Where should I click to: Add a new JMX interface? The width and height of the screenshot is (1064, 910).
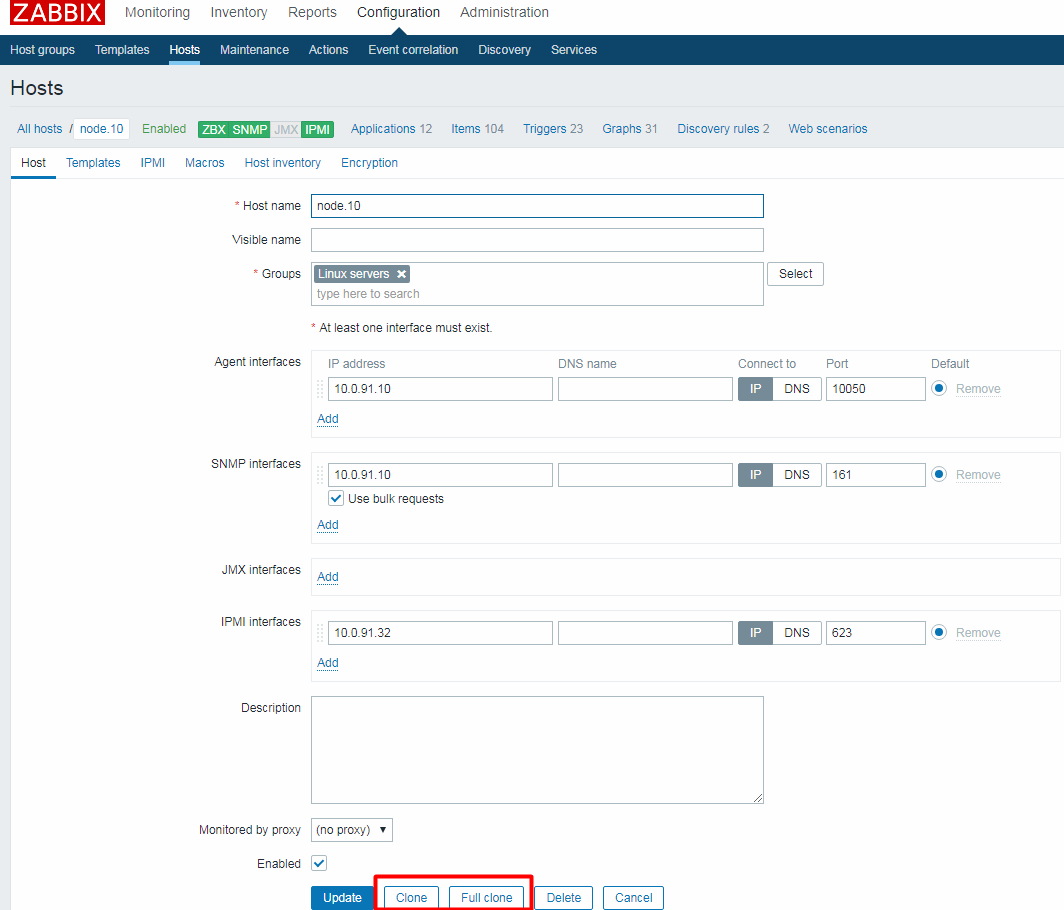328,577
